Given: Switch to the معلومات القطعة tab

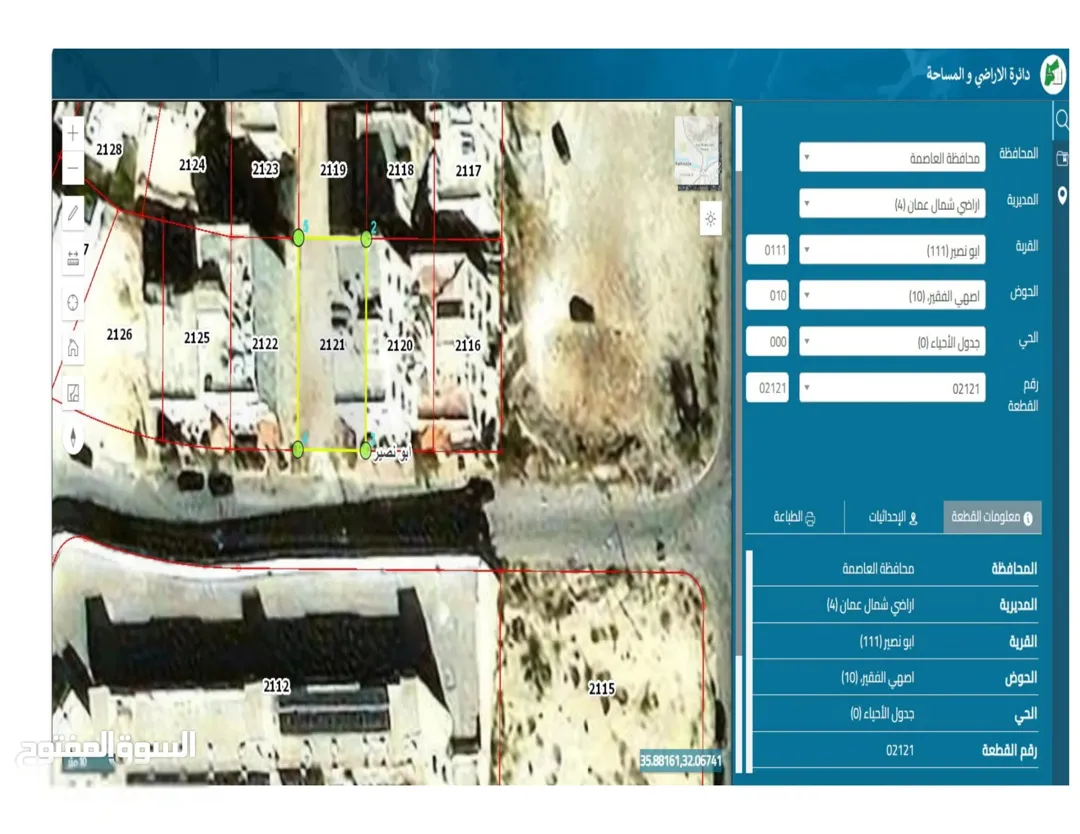Looking at the screenshot, I should [x=992, y=517].
